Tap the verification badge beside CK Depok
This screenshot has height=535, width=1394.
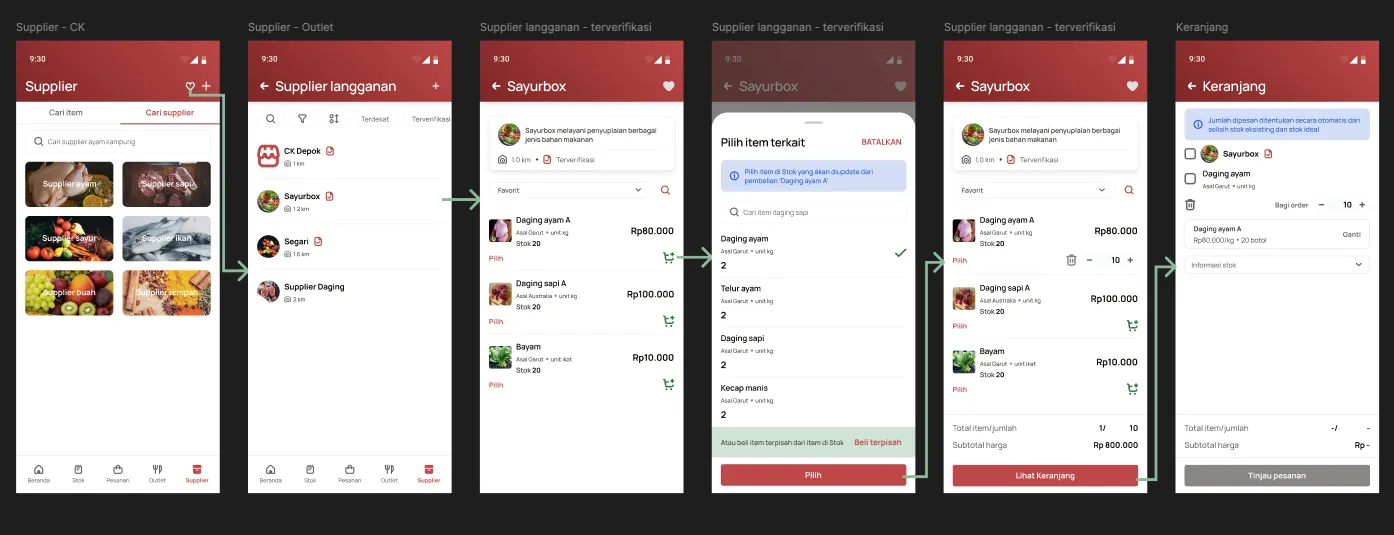point(330,151)
